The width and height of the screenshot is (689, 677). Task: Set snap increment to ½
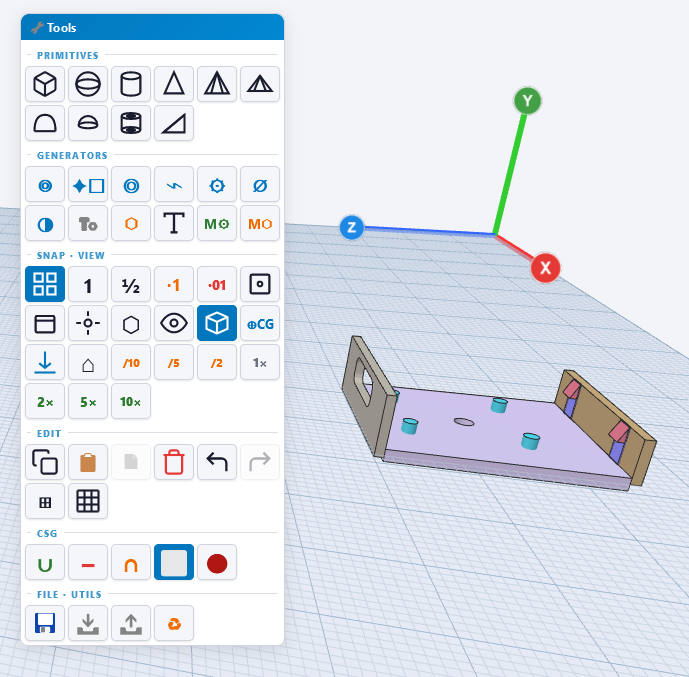pyautogui.click(x=131, y=284)
